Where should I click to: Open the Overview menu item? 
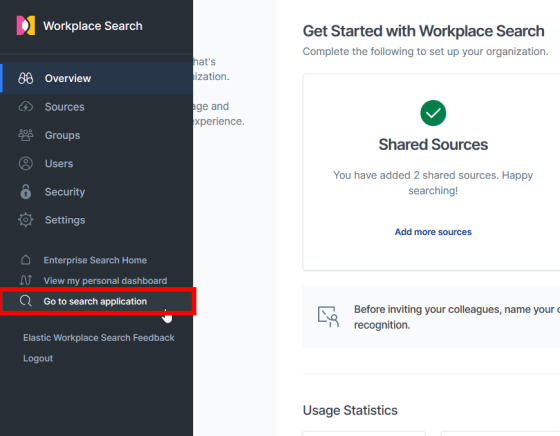96,78
